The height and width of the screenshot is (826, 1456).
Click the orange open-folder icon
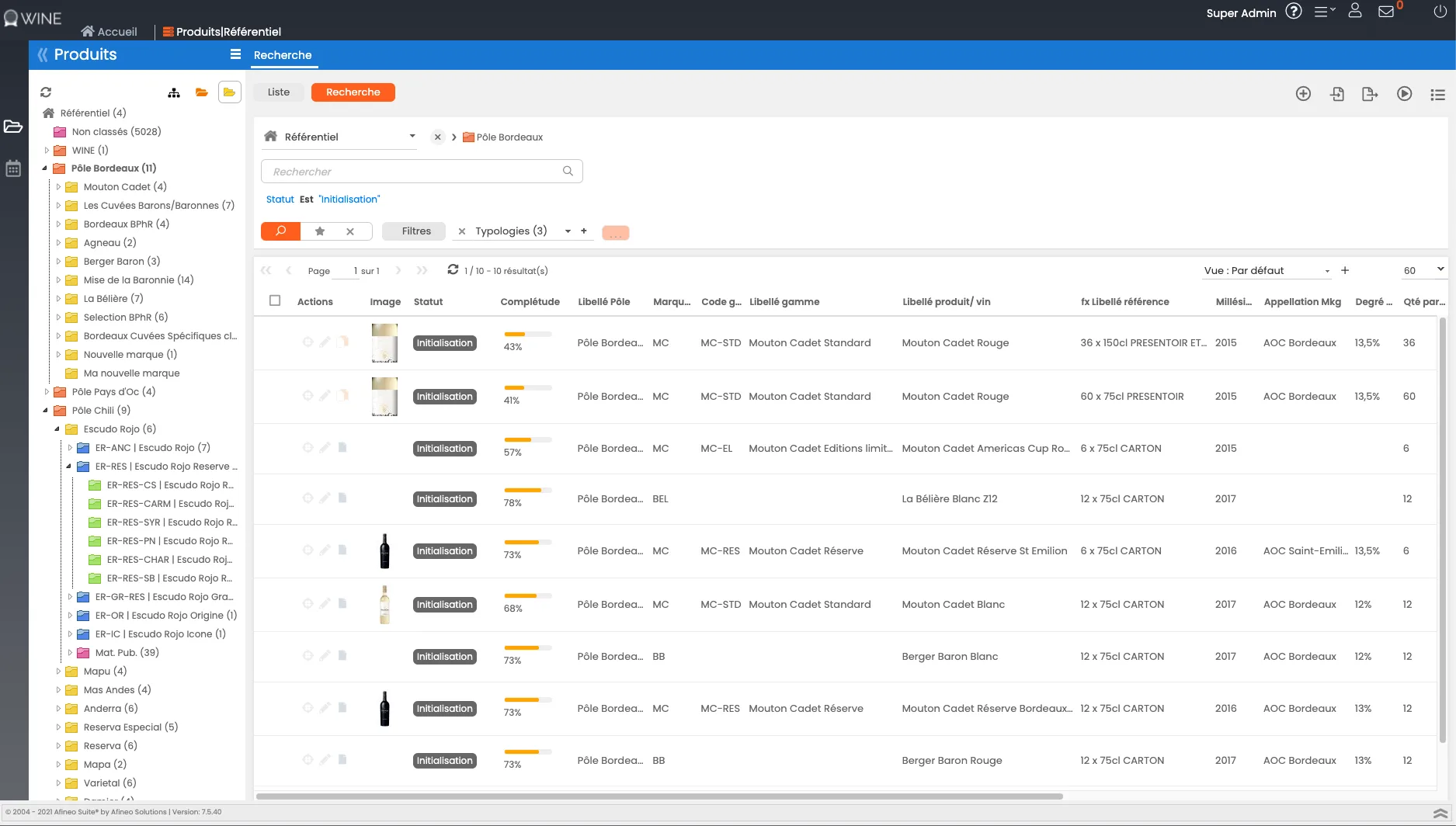202,92
